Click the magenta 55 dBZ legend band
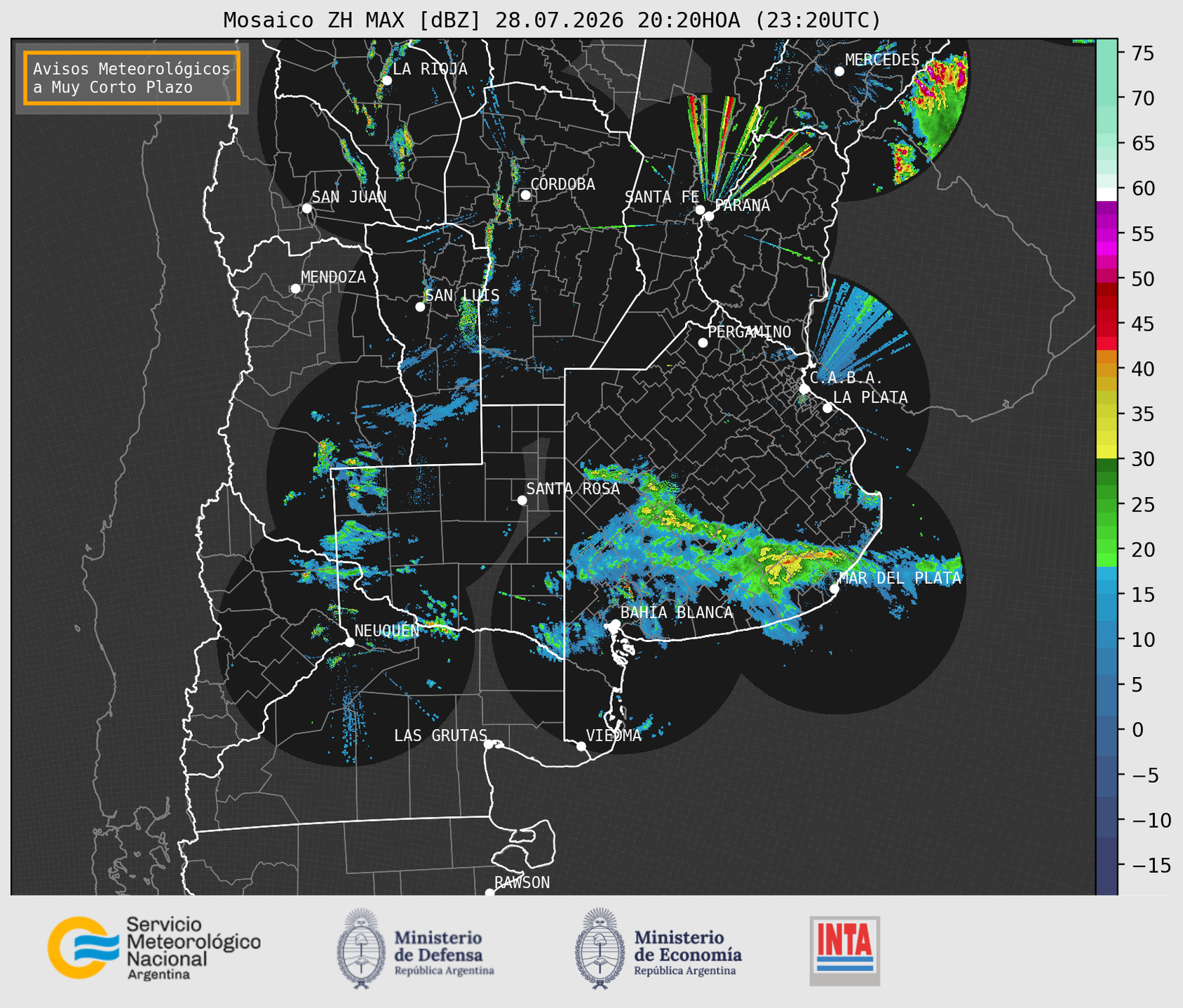The width and height of the screenshot is (1183, 1008). pyautogui.click(x=1107, y=235)
